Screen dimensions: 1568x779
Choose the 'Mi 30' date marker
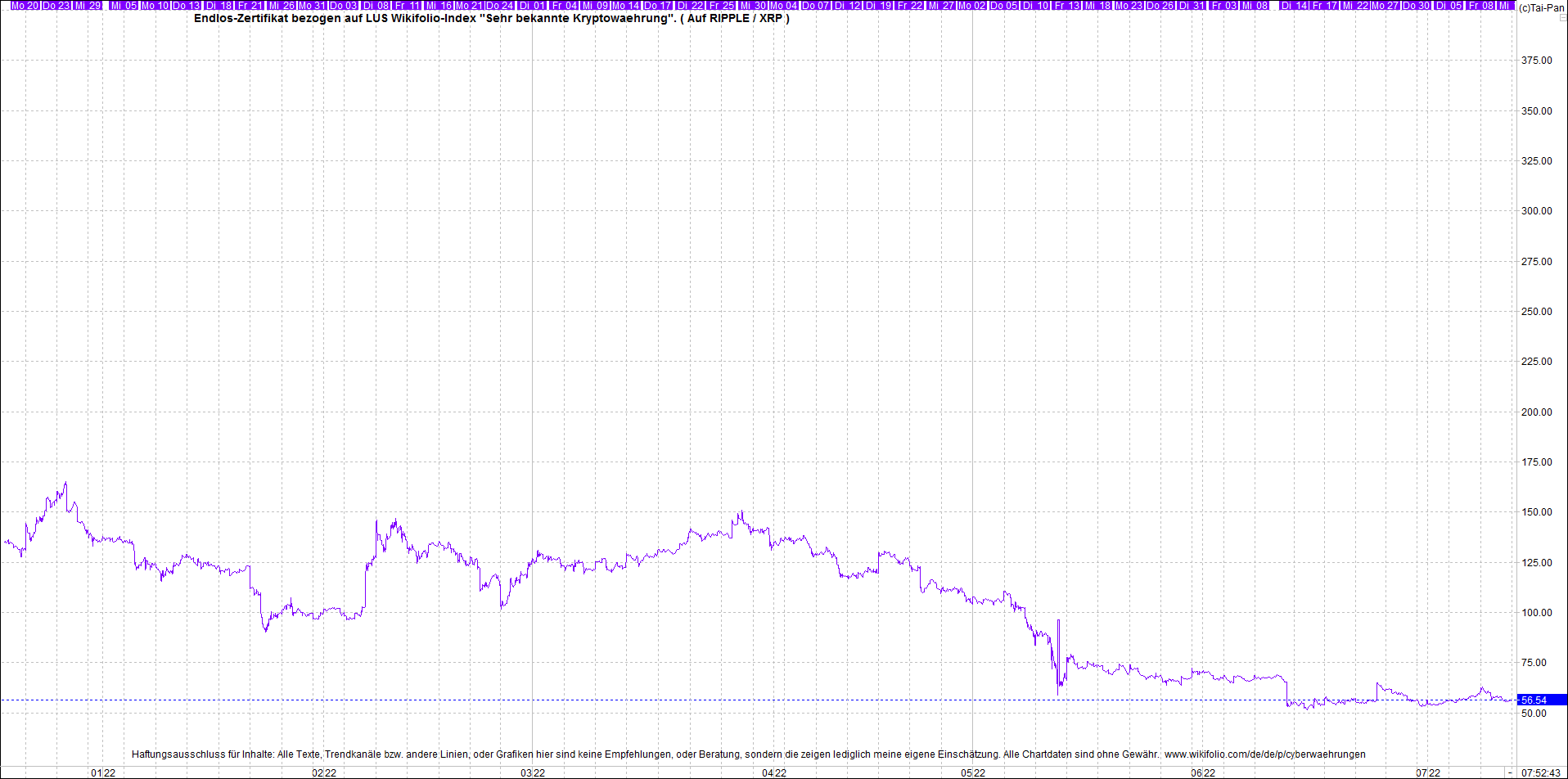[753, 6]
